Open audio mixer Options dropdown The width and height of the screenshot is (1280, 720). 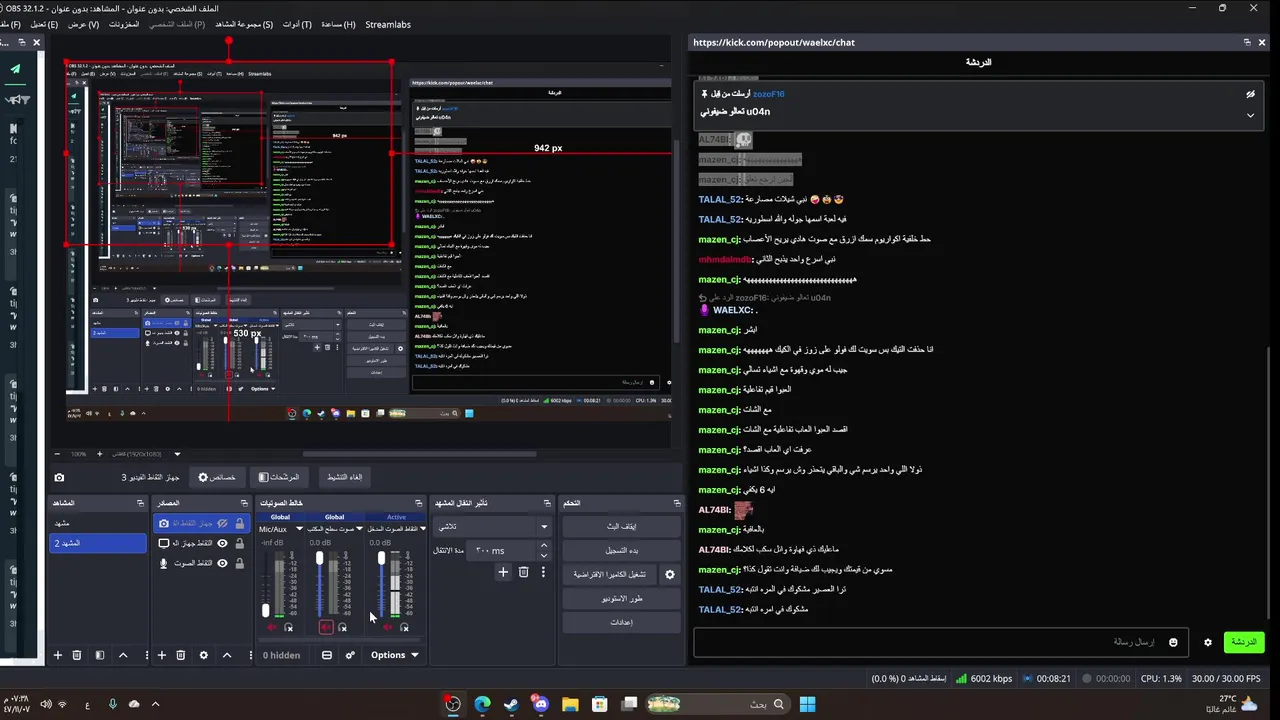[x=394, y=655]
